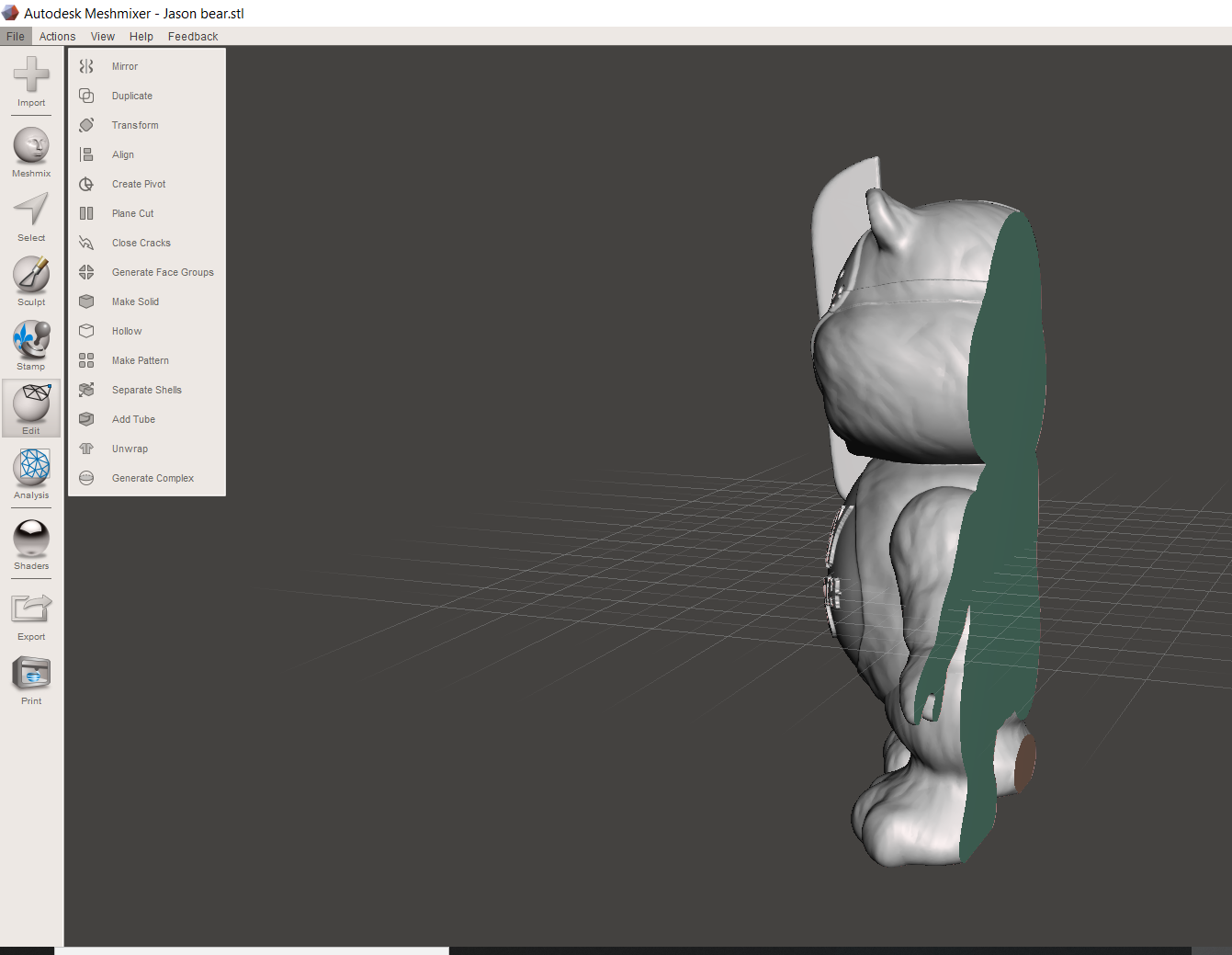Screen dimensions: 1232x955
Task: Toggle the Edit tool panel
Action: coord(31,408)
